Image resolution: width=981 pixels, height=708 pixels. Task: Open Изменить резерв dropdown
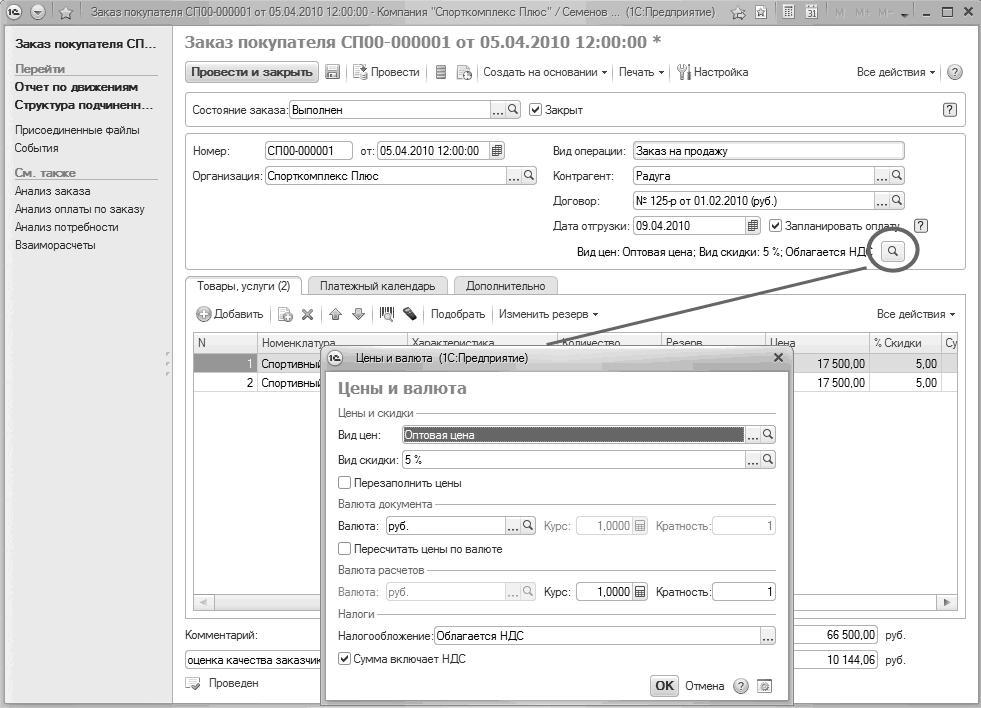[548, 314]
